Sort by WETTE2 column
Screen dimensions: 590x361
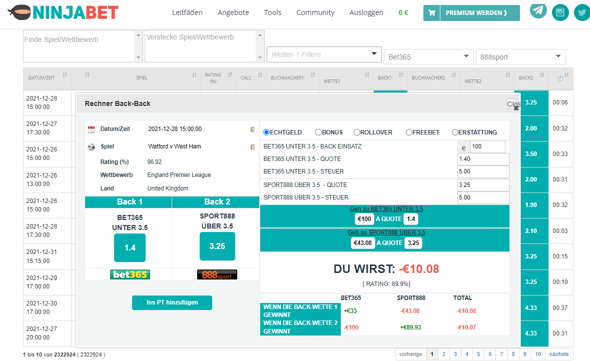pos(508,75)
